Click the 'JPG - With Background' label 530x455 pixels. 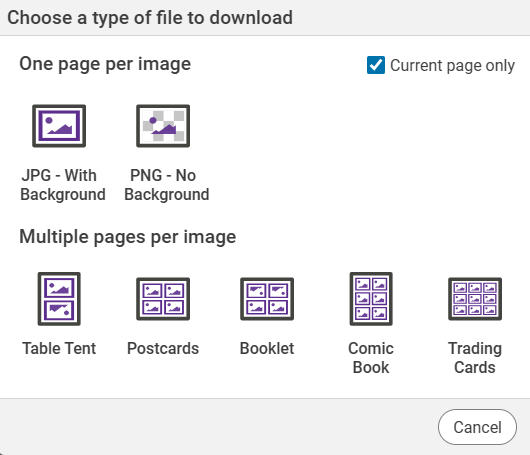coord(63,185)
